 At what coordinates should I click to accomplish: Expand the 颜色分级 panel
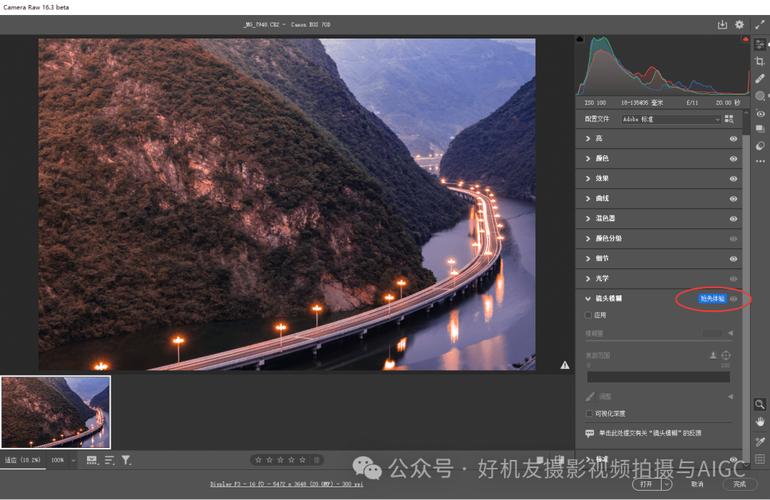588,239
